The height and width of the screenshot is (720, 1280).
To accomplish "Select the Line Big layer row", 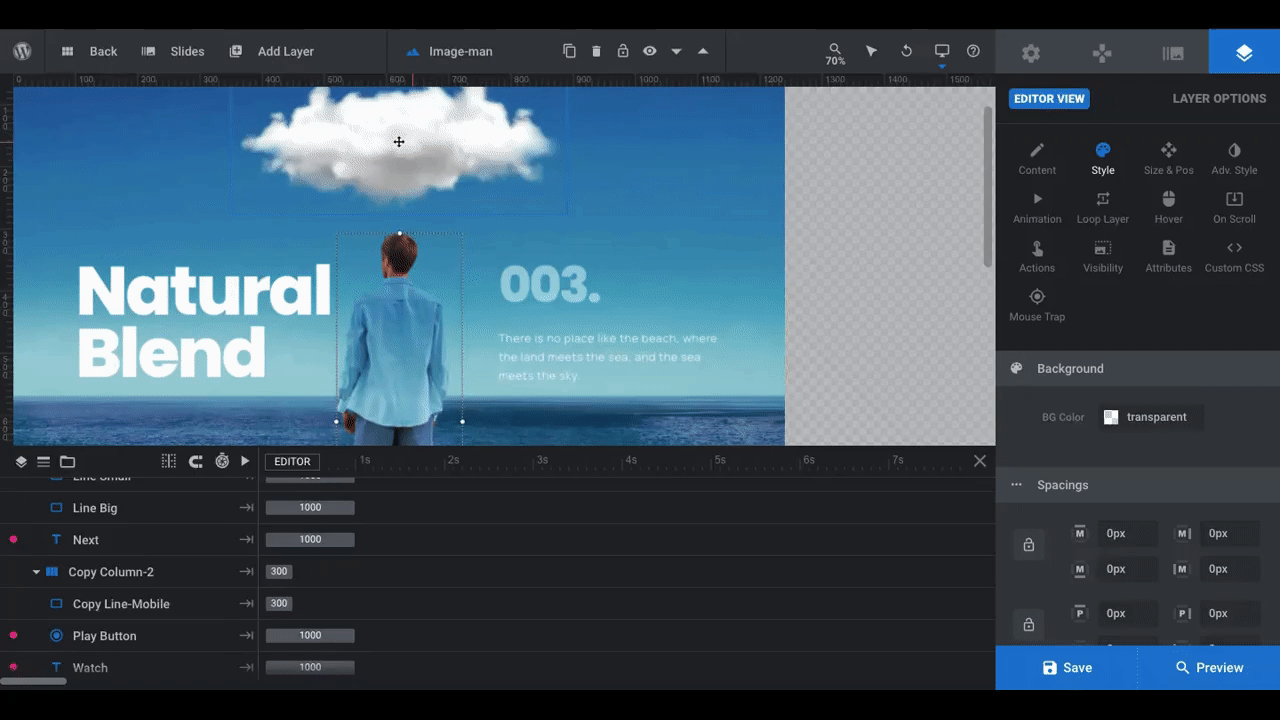I will [x=129, y=508].
